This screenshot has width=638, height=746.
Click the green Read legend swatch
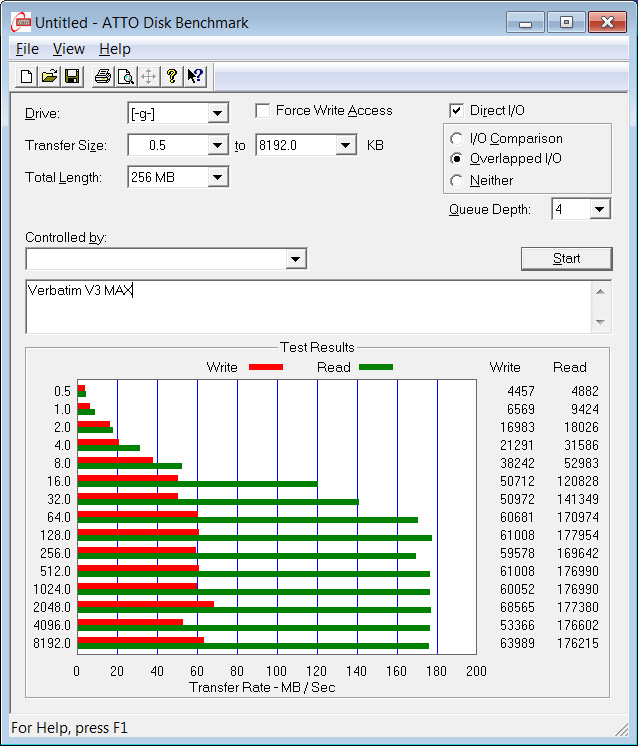click(376, 367)
